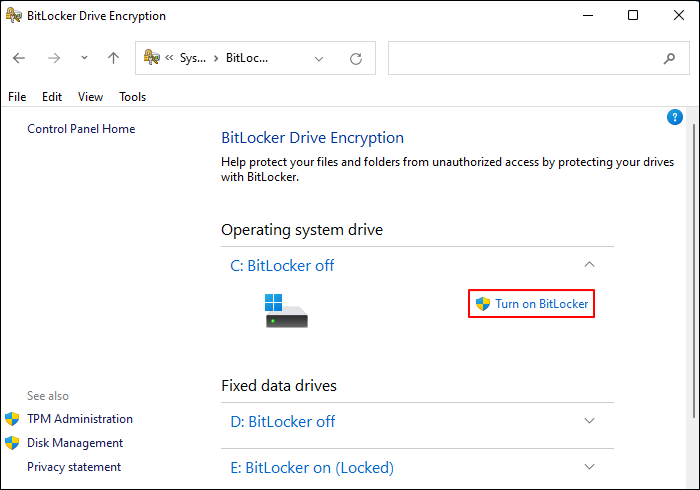Click the double-chevron before Sys... breadcrumb

169,58
